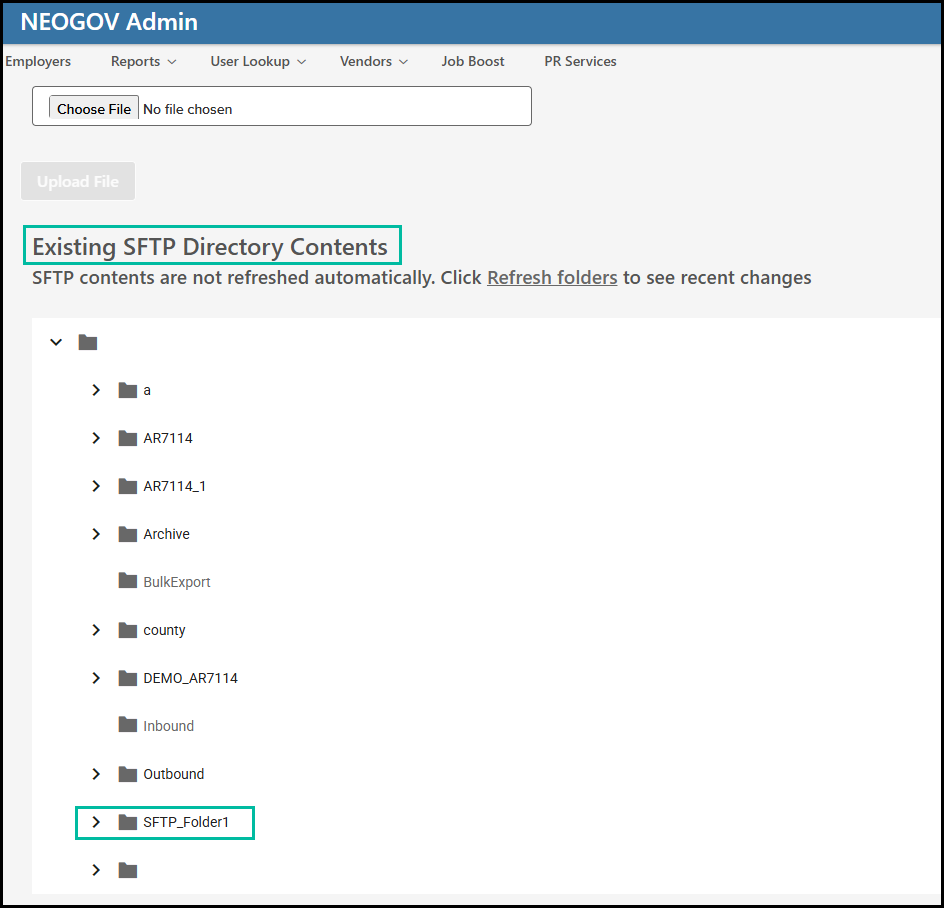Expand the DEMO_AR7114 folder
Screen dimensions: 944x908
click(x=96, y=678)
